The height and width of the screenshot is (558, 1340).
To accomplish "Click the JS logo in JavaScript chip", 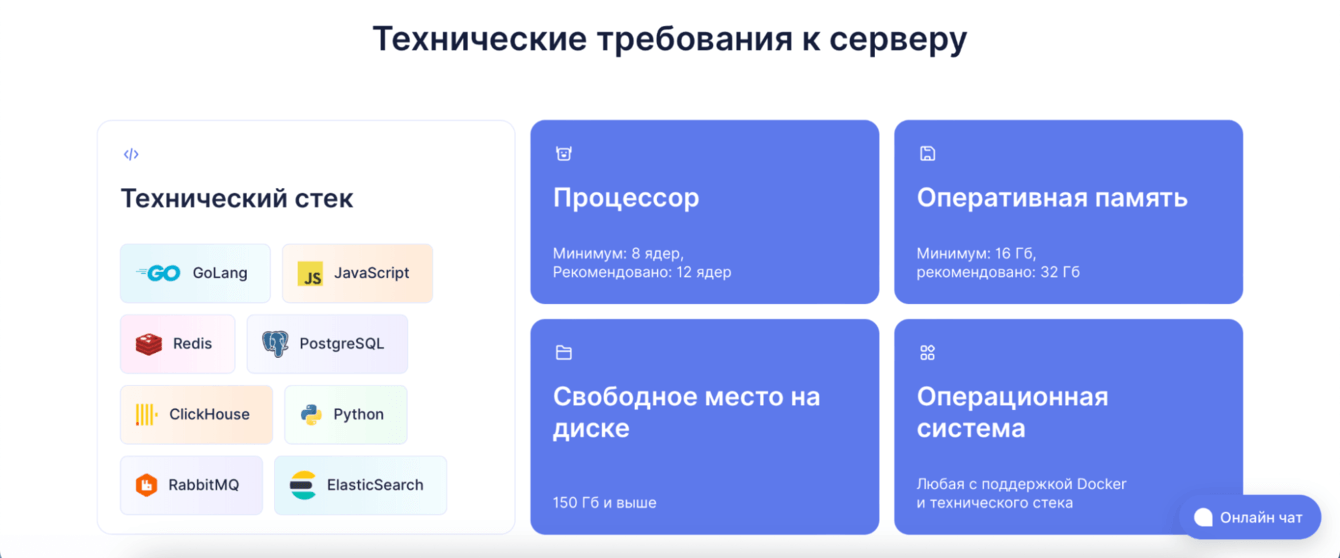I will 311,274.
